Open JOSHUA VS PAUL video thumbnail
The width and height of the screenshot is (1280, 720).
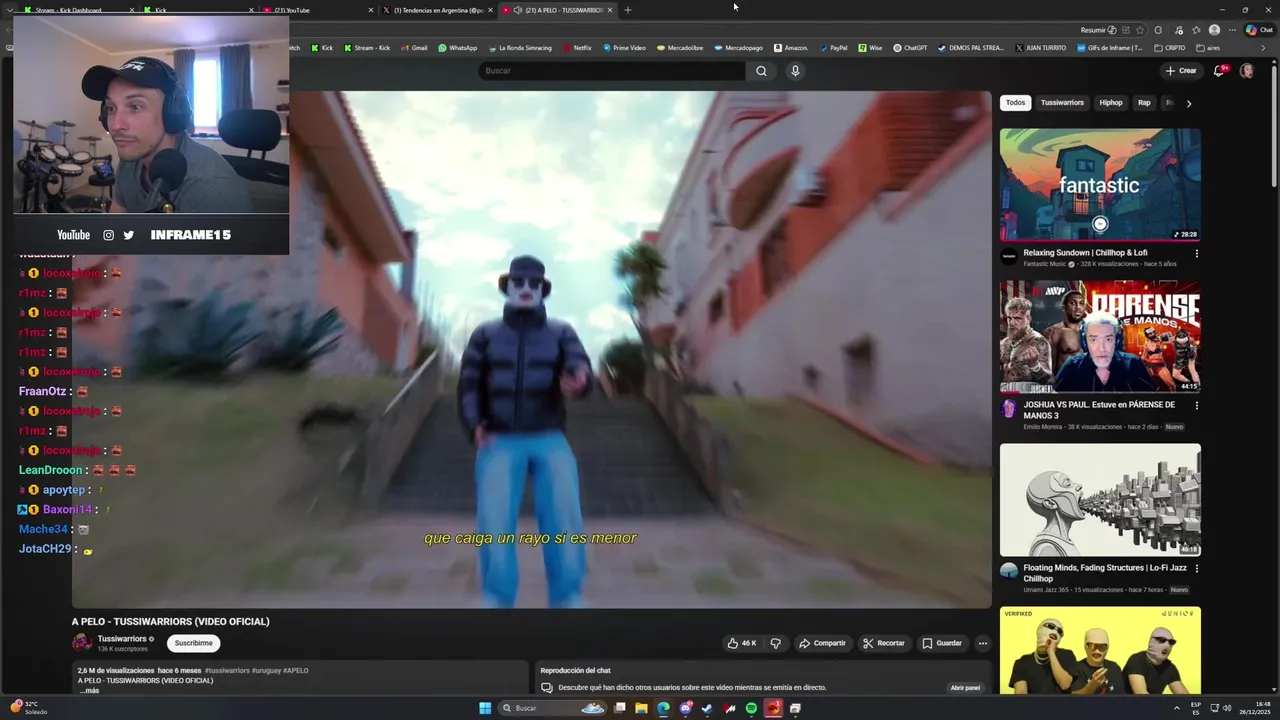click(1100, 337)
